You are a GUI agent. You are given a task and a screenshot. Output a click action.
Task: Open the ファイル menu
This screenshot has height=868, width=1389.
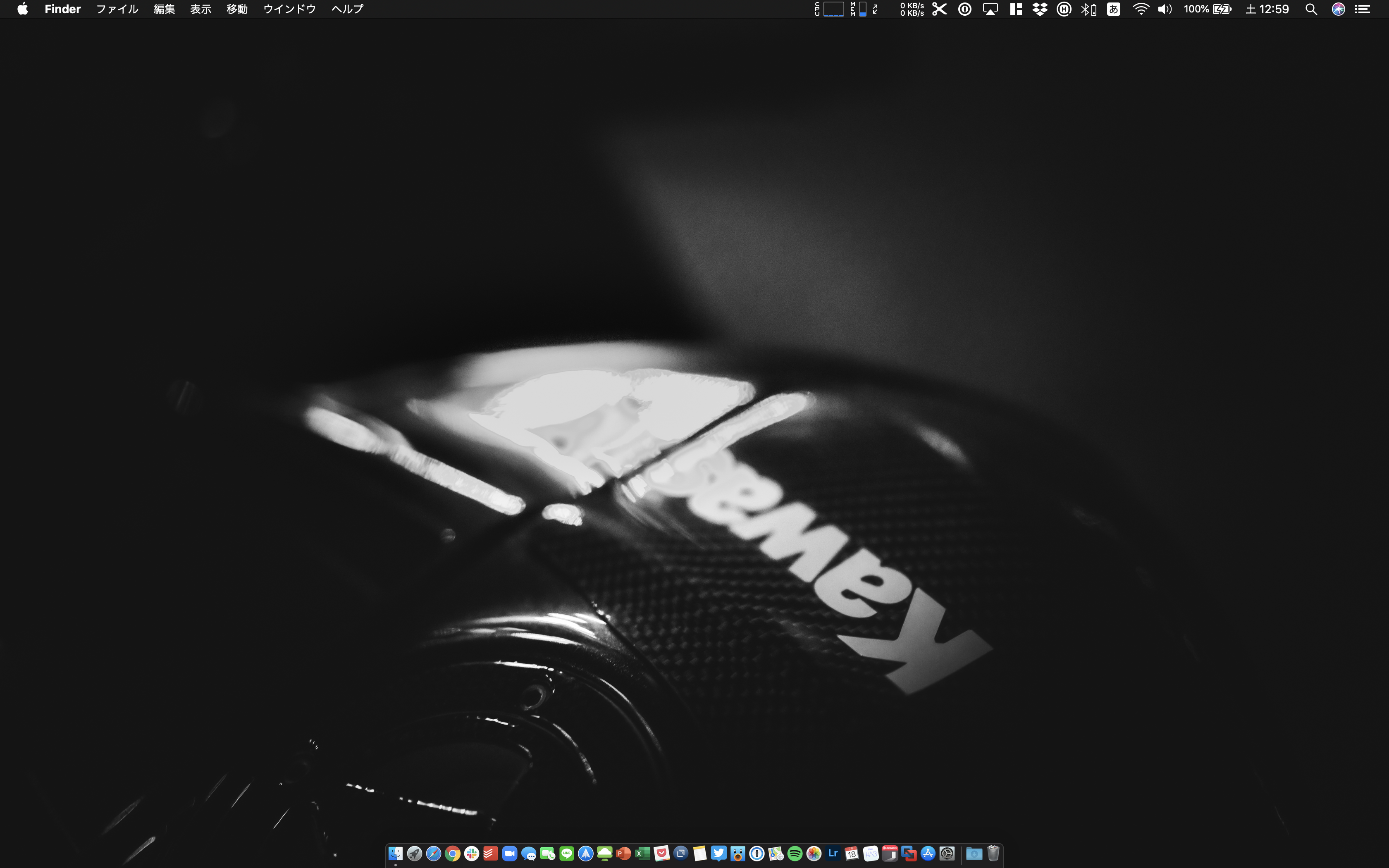(x=117, y=9)
